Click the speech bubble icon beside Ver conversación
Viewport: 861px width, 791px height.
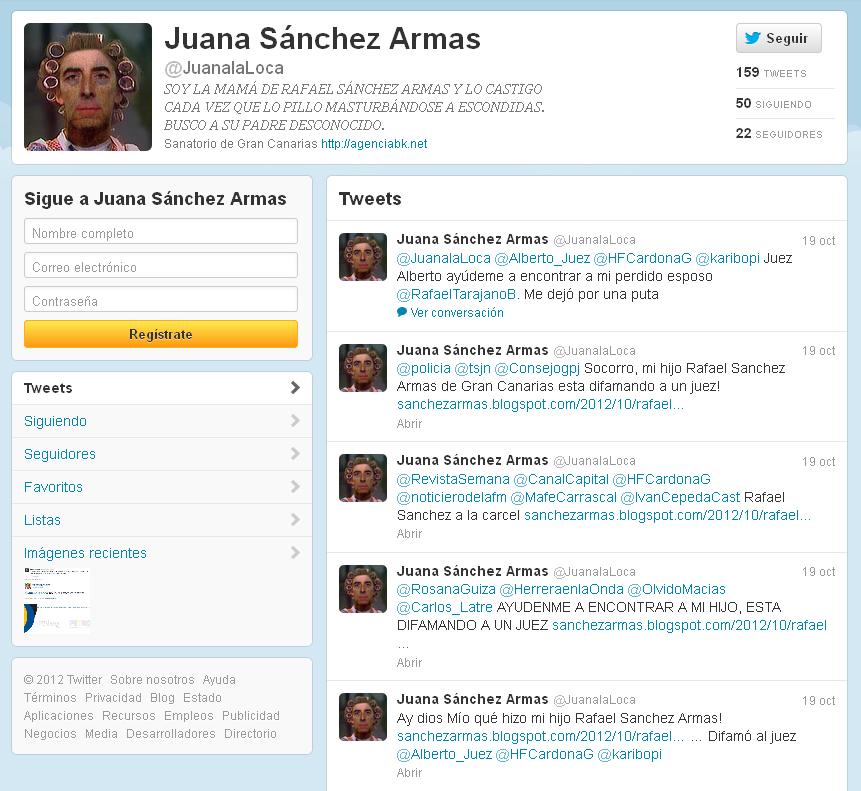402,312
